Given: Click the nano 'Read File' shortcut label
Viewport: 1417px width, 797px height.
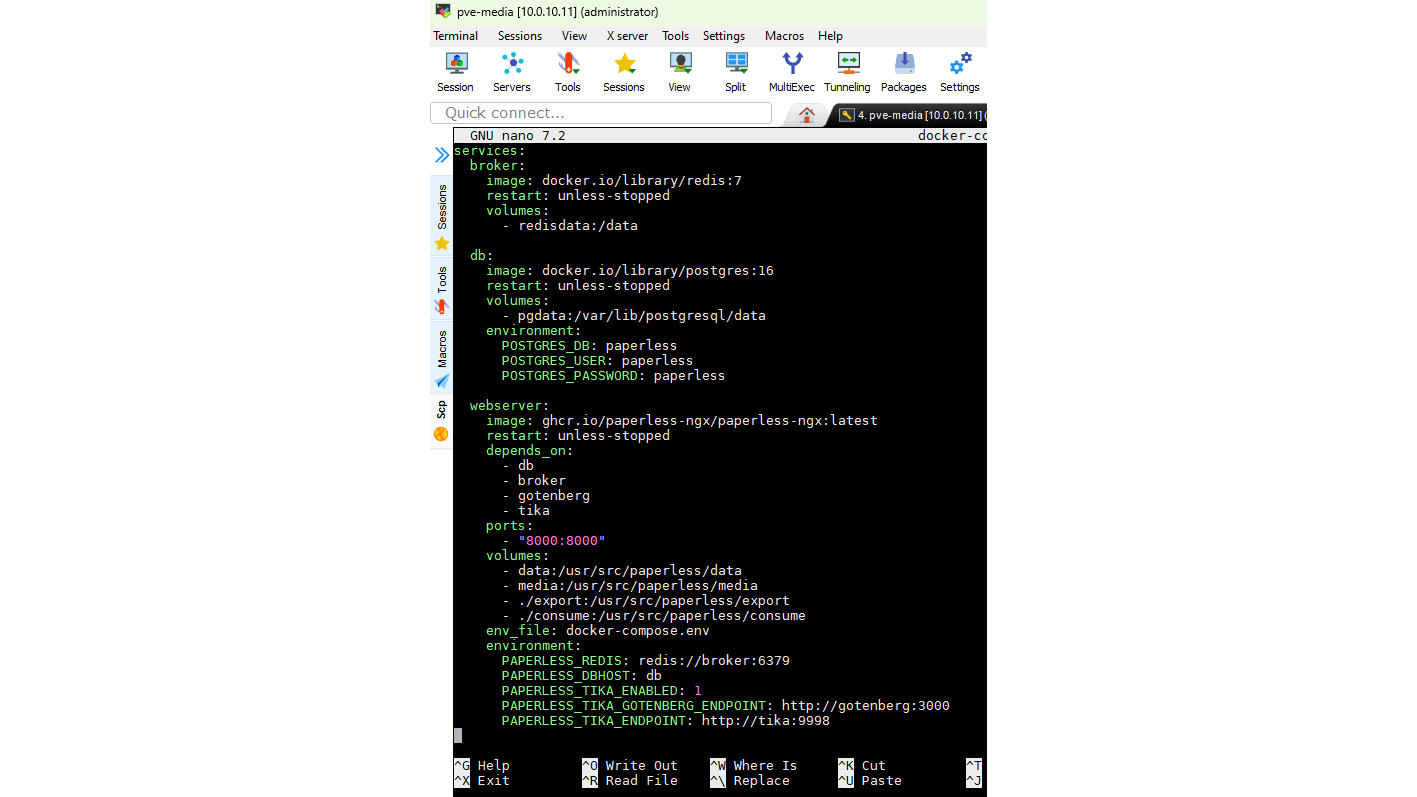Looking at the screenshot, I should [x=642, y=781].
